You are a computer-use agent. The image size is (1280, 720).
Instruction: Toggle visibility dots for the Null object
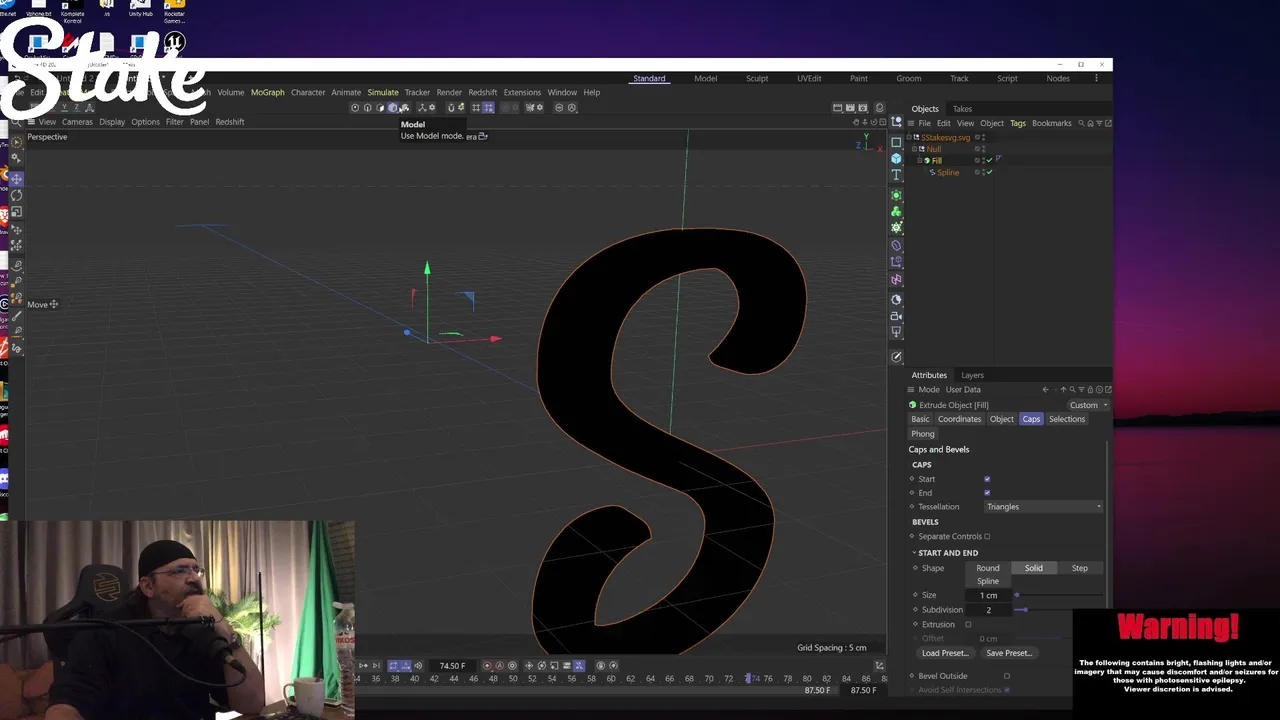point(983,149)
